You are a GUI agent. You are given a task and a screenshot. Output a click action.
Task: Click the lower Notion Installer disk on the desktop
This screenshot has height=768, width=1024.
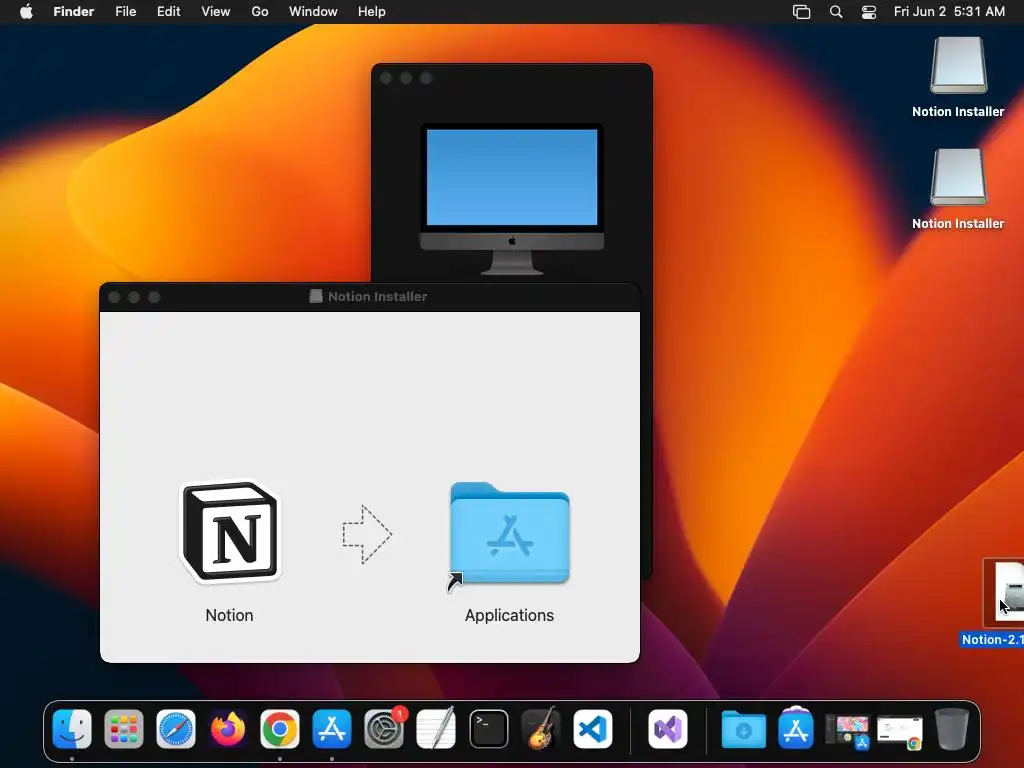[958, 177]
